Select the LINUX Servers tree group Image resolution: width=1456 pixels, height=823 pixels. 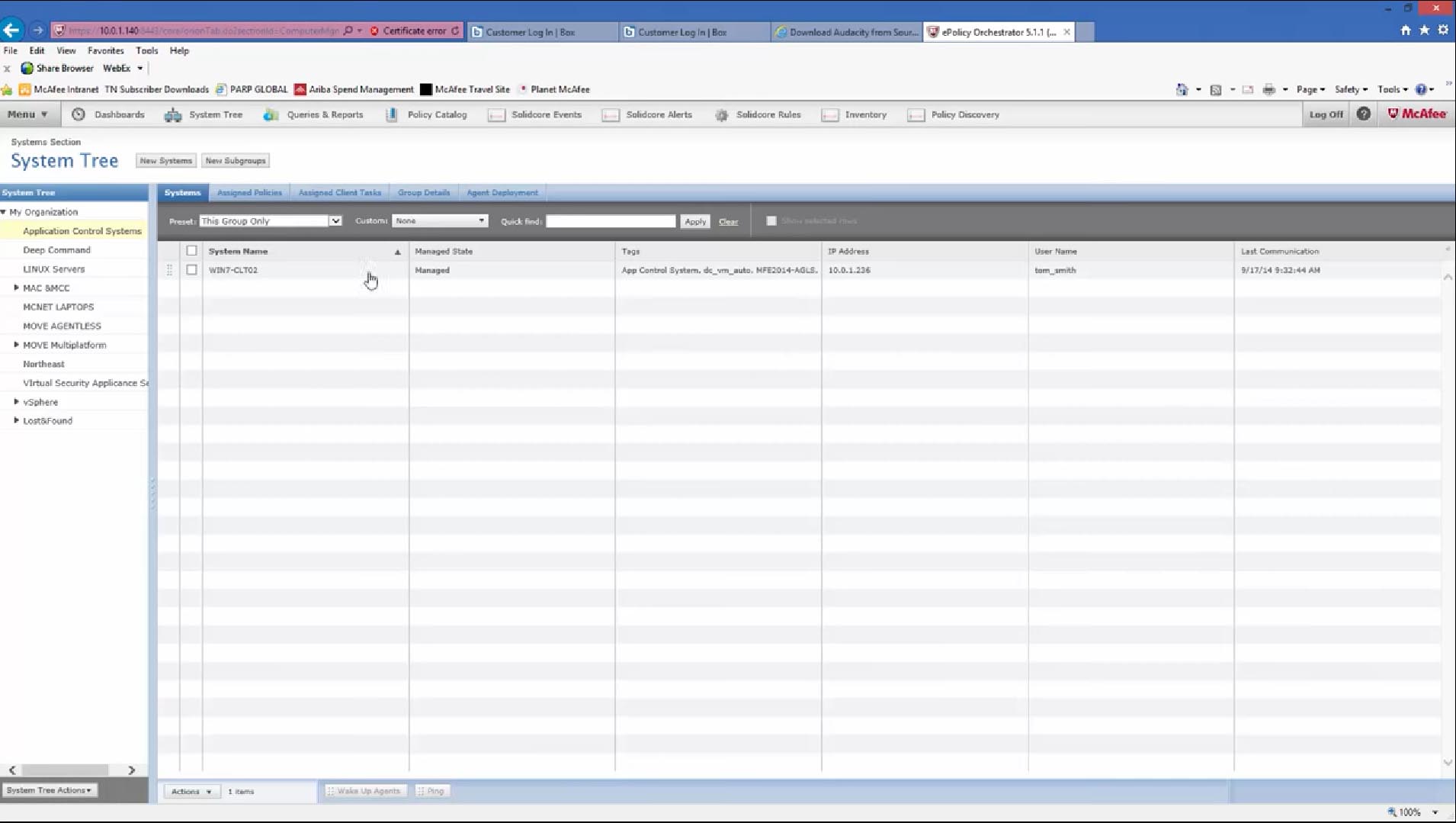(54, 269)
